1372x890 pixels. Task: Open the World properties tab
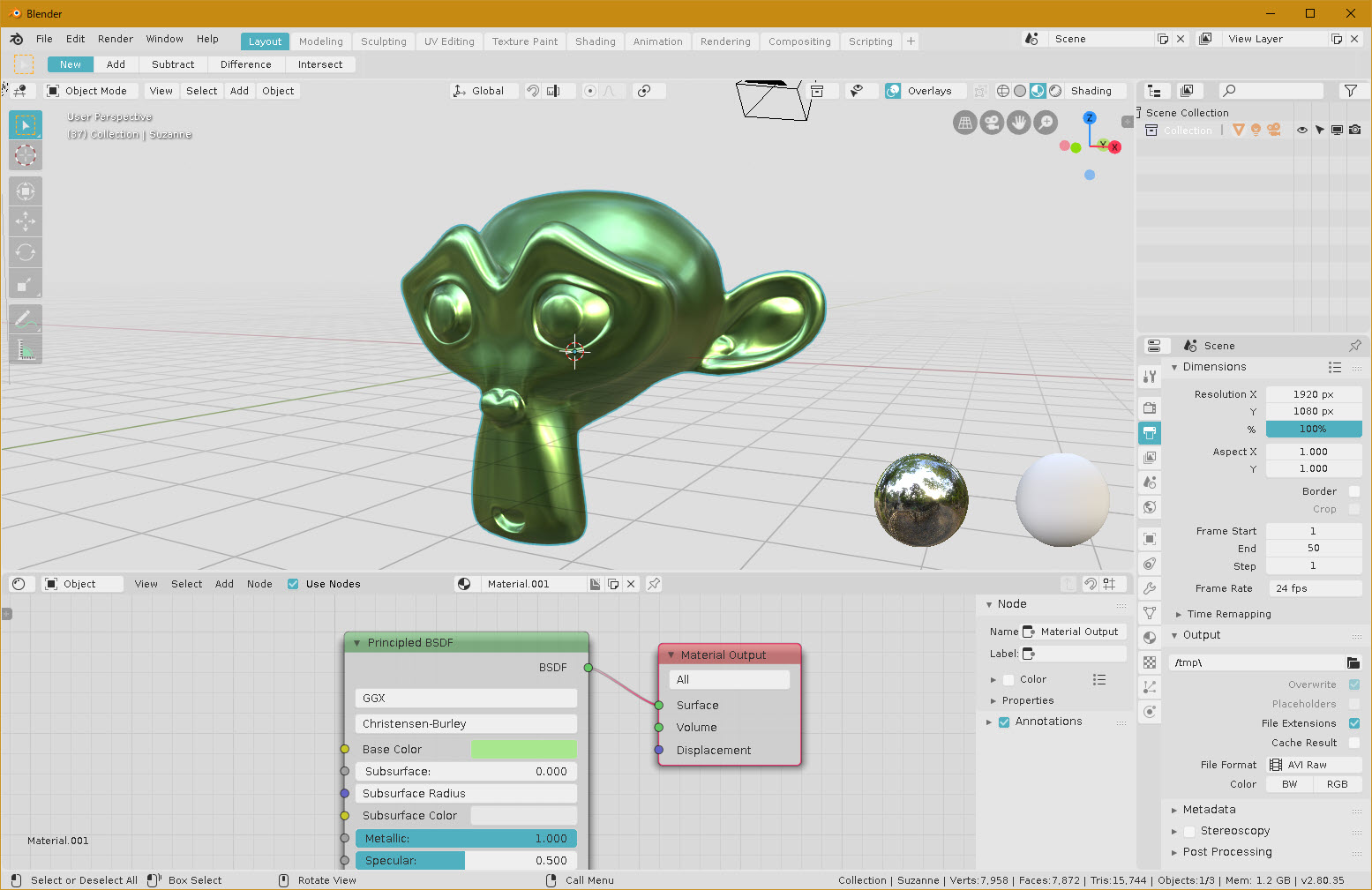(x=1150, y=507)
